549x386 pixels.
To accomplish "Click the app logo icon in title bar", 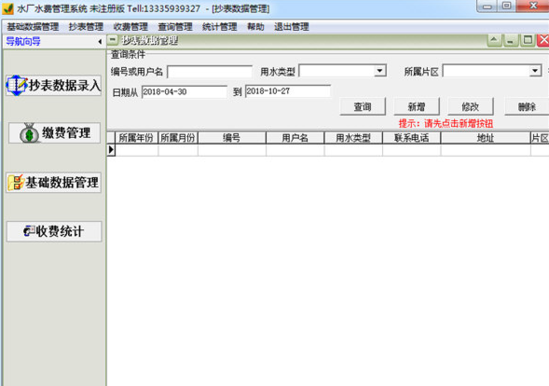I will 8,8.
